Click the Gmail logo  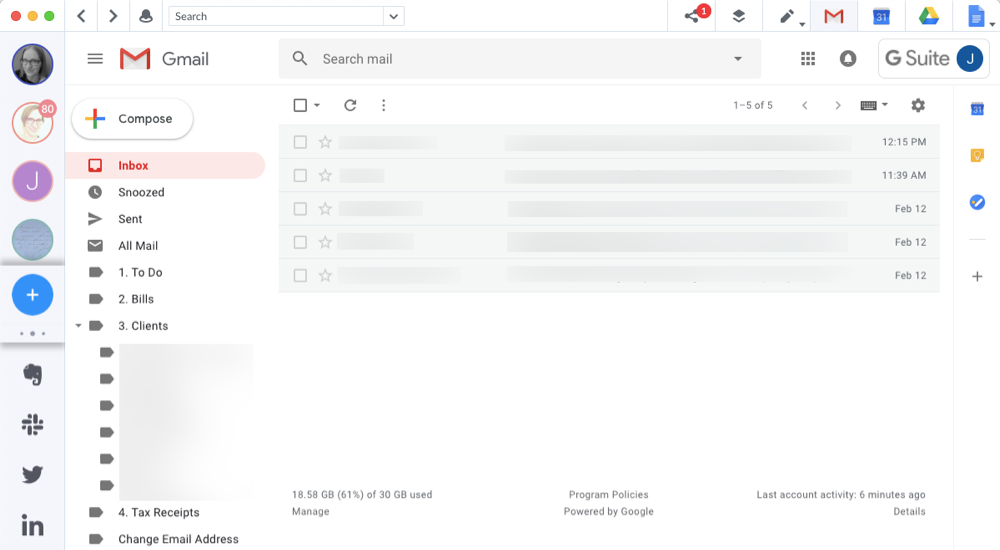pyautogui.click(x=165, y=59)
